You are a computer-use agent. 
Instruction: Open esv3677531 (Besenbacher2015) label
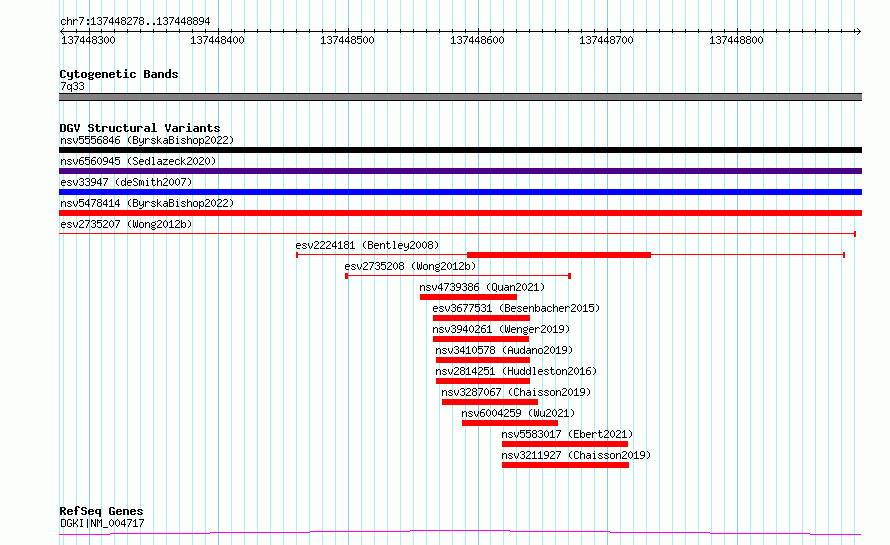pos(516,308)
